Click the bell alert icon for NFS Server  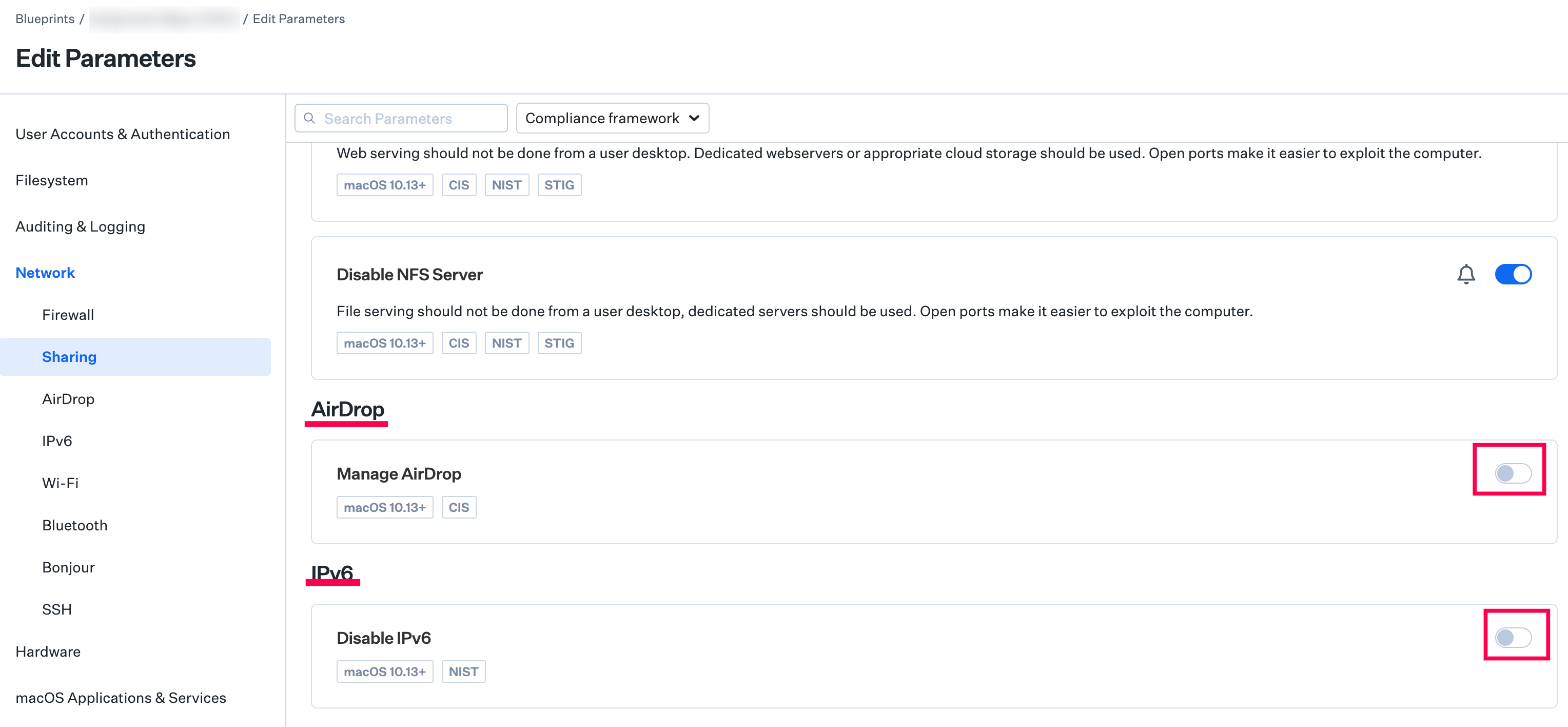tap(1466, 275)
